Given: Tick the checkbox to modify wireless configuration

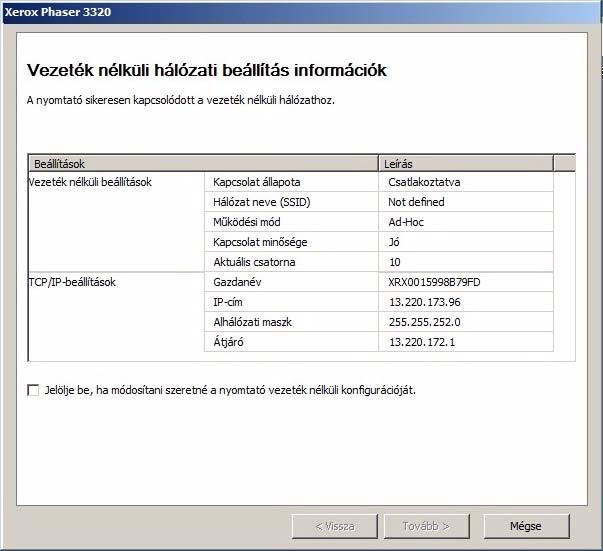Looking at the screenshot, I should click(x=33, y=390).
